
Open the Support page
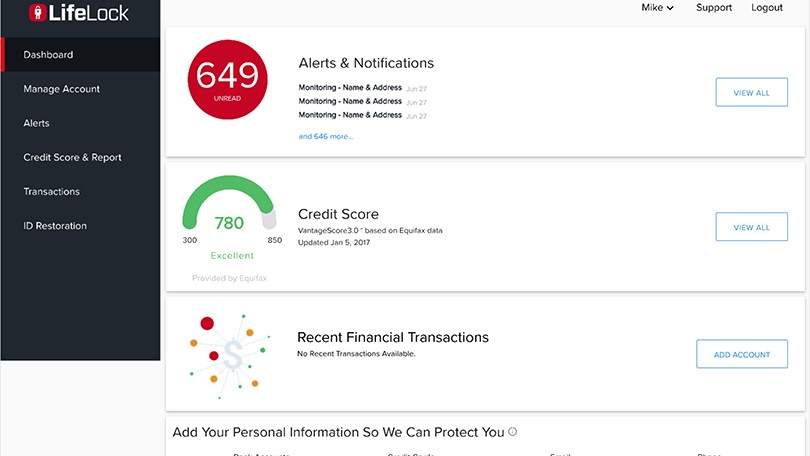coord(714,8)
